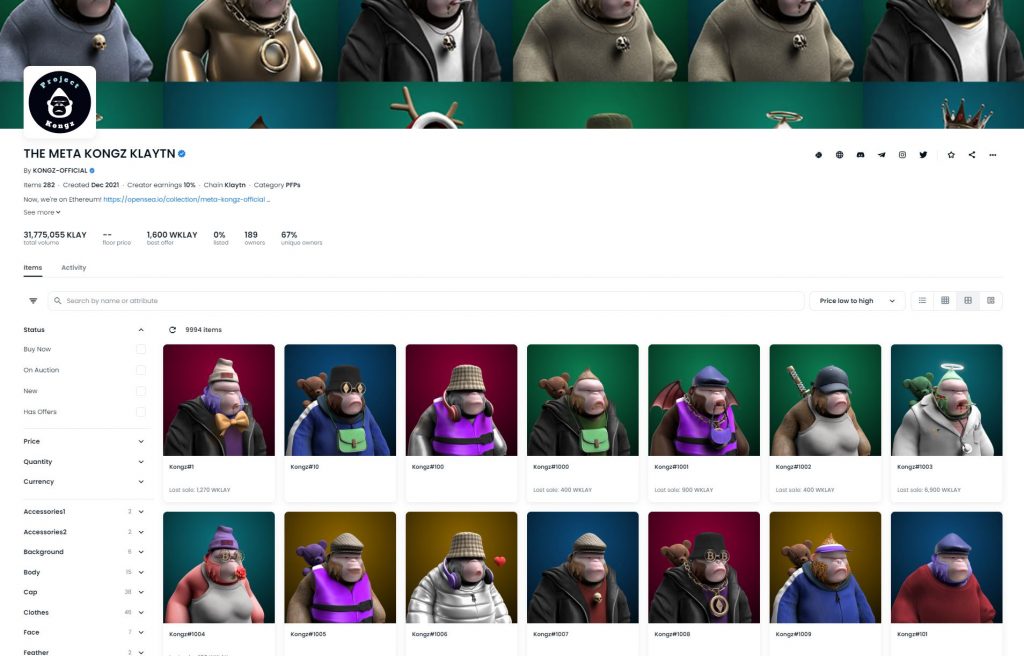This screenshot has width=1024, height=656.
Task: Open the Kongz#101 NFT card
Action: pyautogui.click(x=946, y=583)
